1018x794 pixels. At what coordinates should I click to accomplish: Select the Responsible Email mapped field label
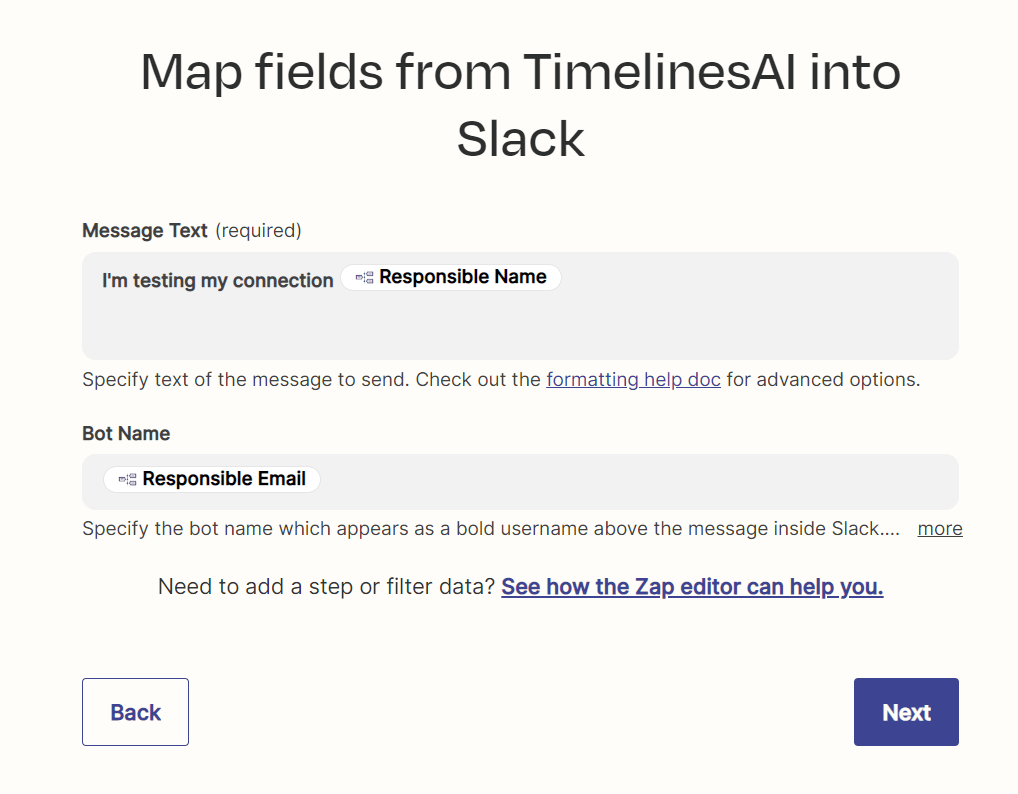tap(224, 480)
